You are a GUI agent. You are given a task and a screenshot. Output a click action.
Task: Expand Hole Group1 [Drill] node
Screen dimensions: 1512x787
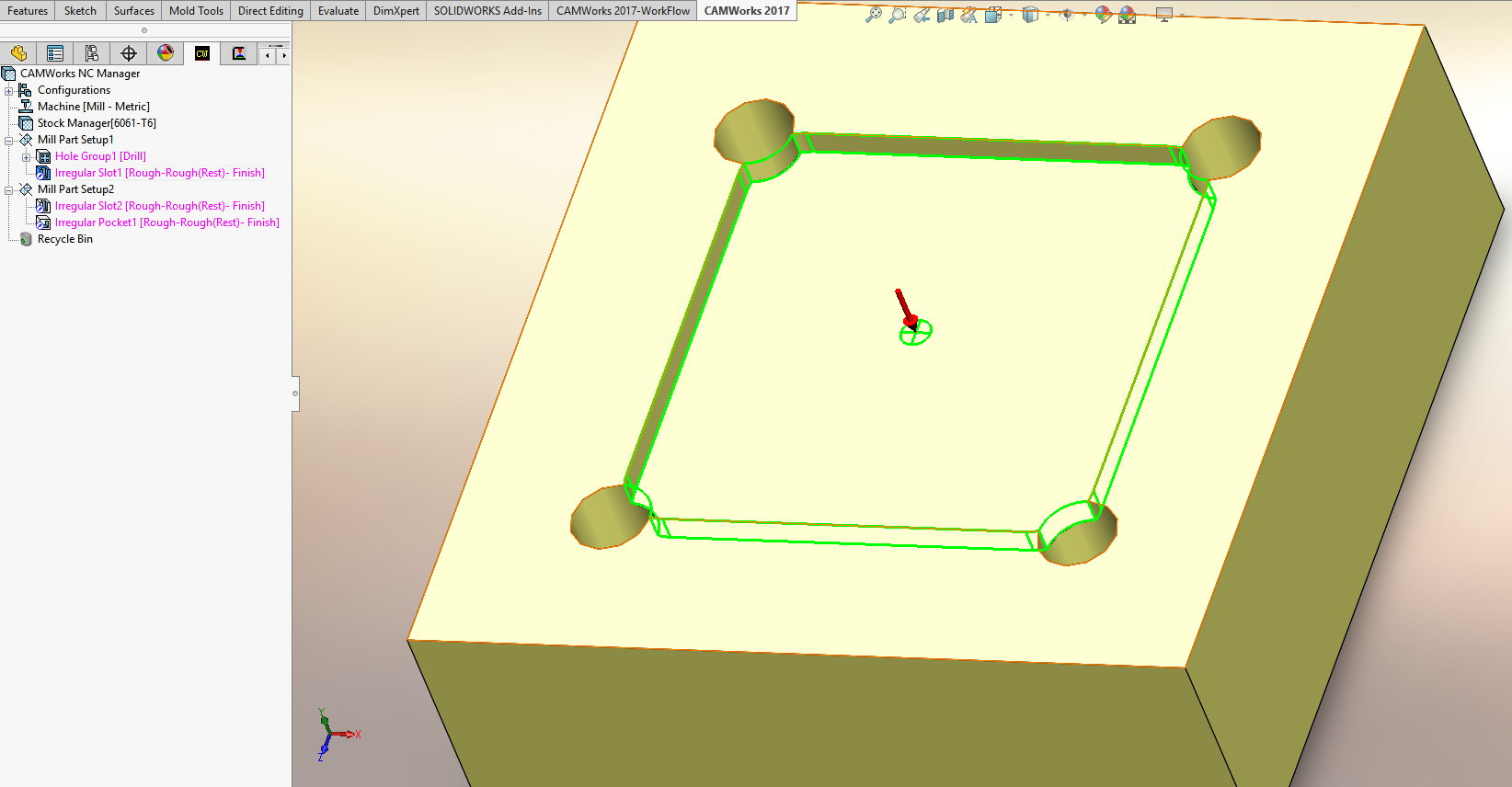27,156
